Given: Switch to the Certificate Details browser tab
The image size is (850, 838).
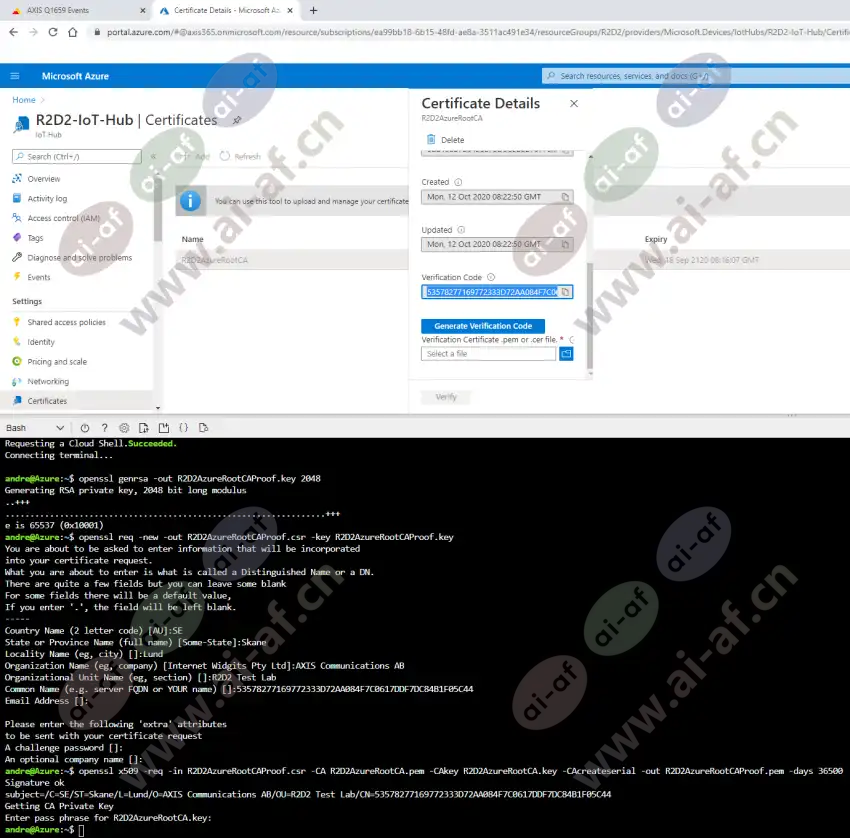Looking at the screenshot, I should click(x=226, y=10).
